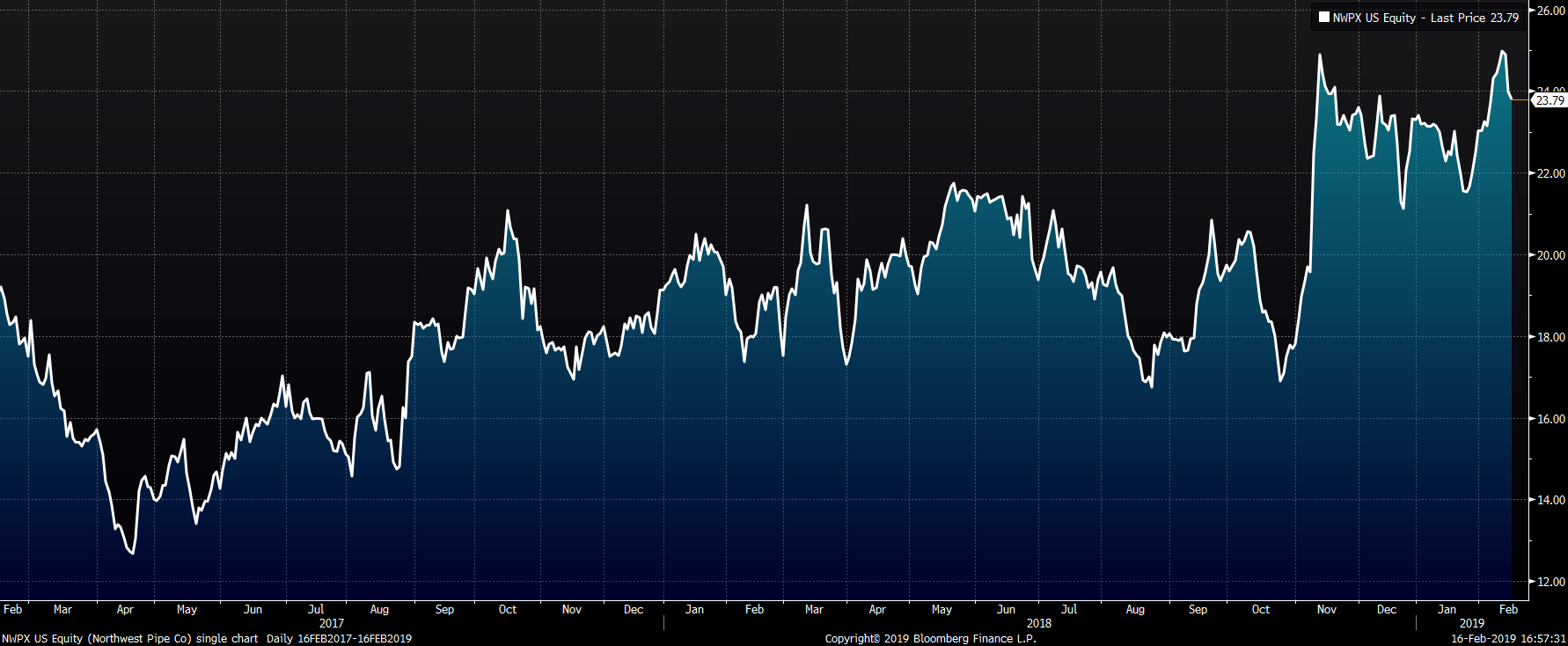Screen dimensions: 1568x646
Task: Select the May 2018 month label
Action: click(942, 609)
